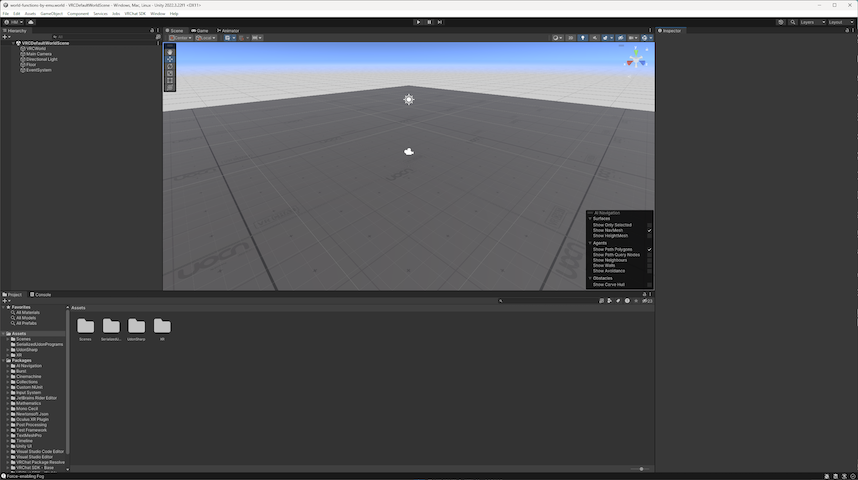
Task: Select the Hand view tool
Action: click(x=170, y=52)
